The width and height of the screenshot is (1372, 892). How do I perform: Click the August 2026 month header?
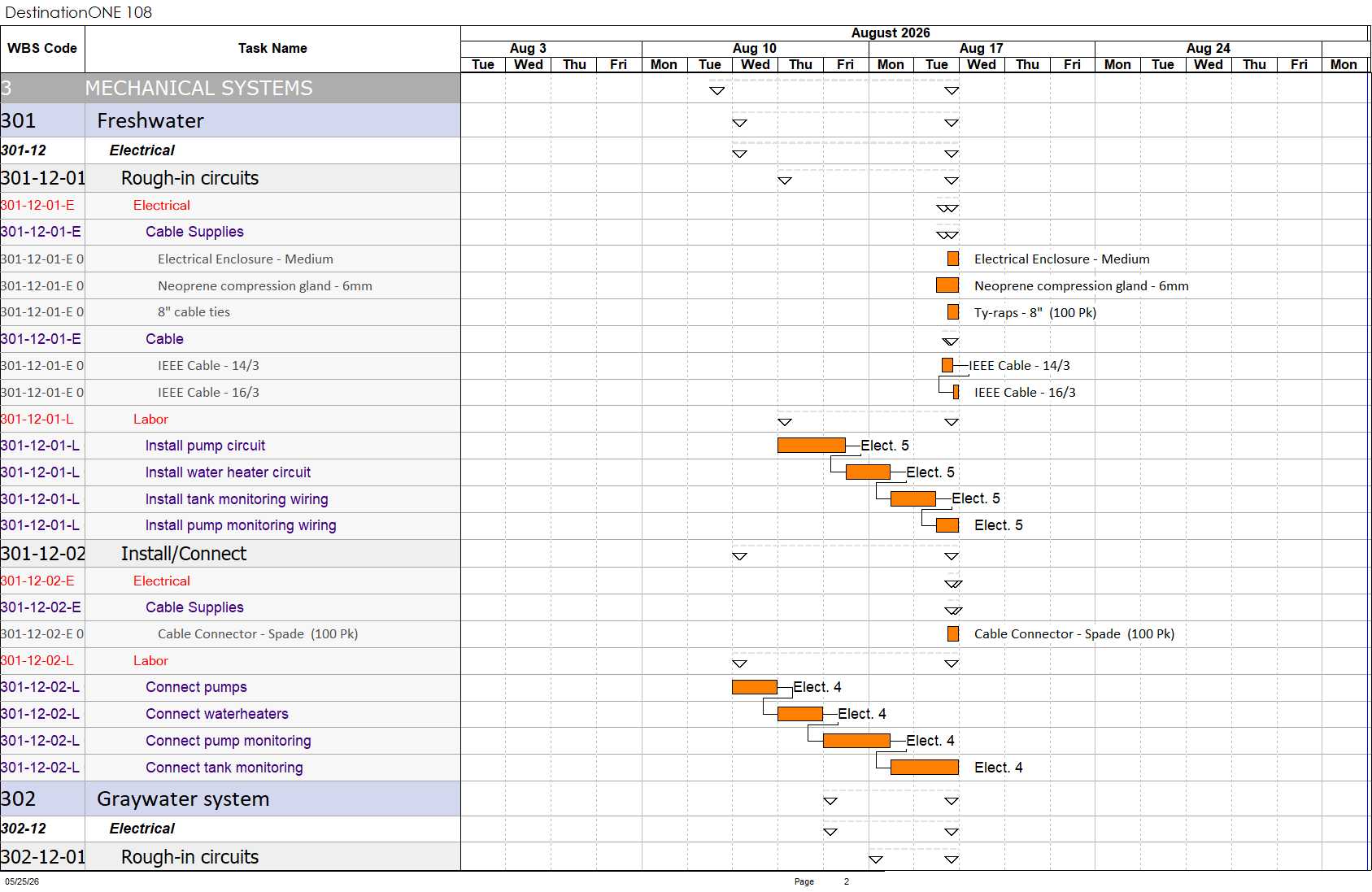pyautogui.click(x=891, y=33)
